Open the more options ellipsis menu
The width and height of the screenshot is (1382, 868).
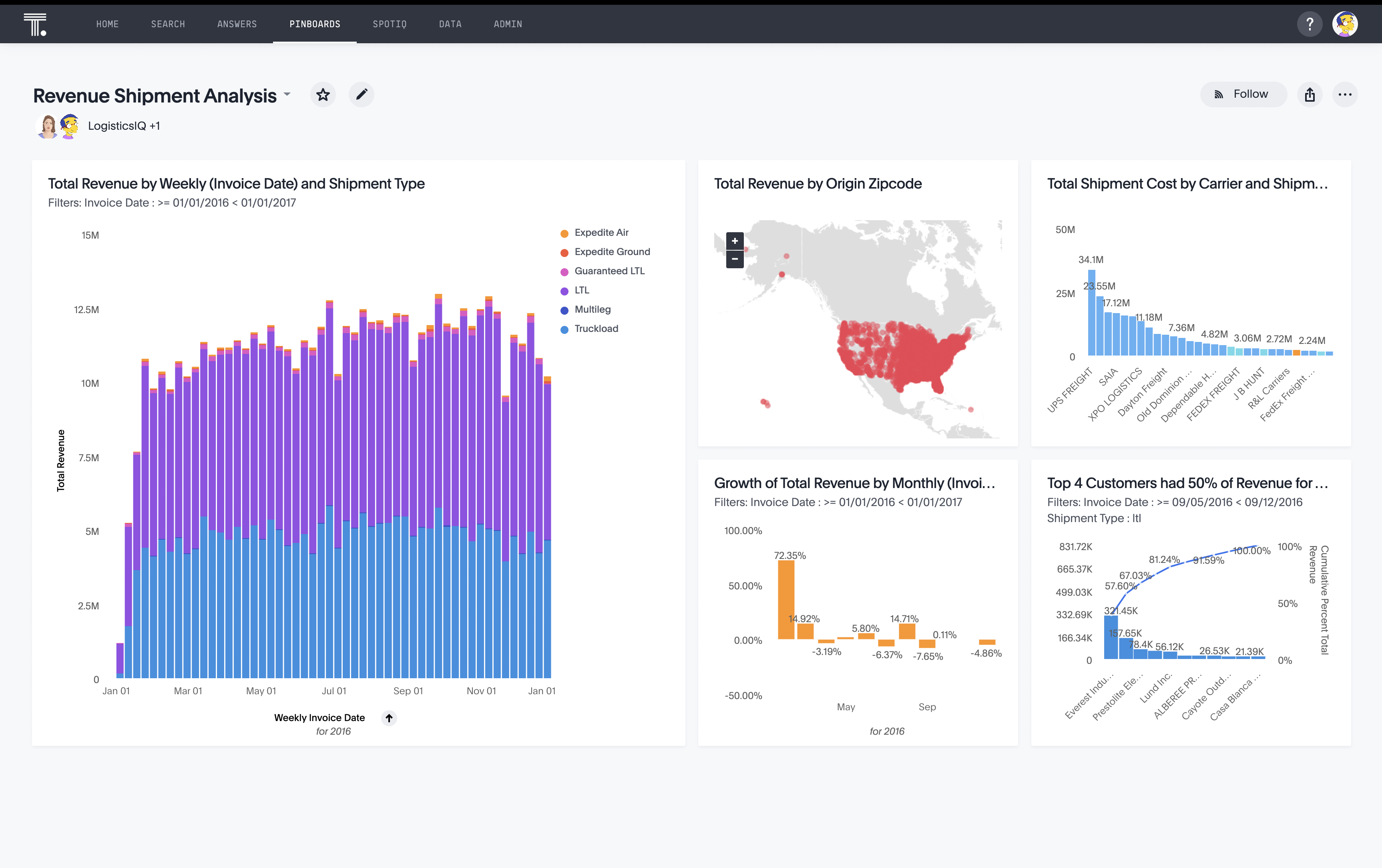[x=1345, y=95]
